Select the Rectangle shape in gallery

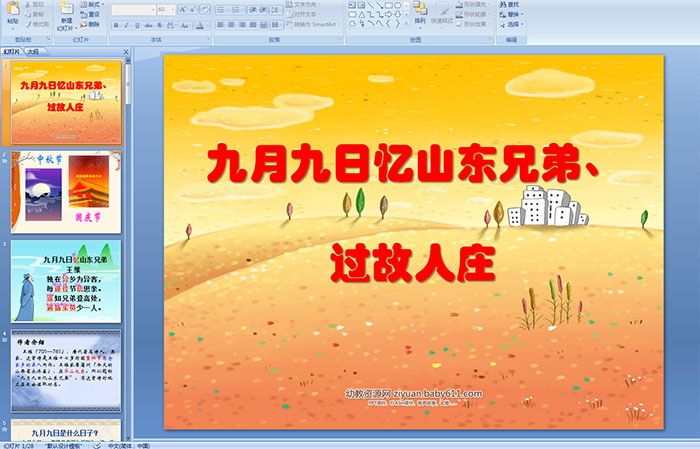coord(388,5)
